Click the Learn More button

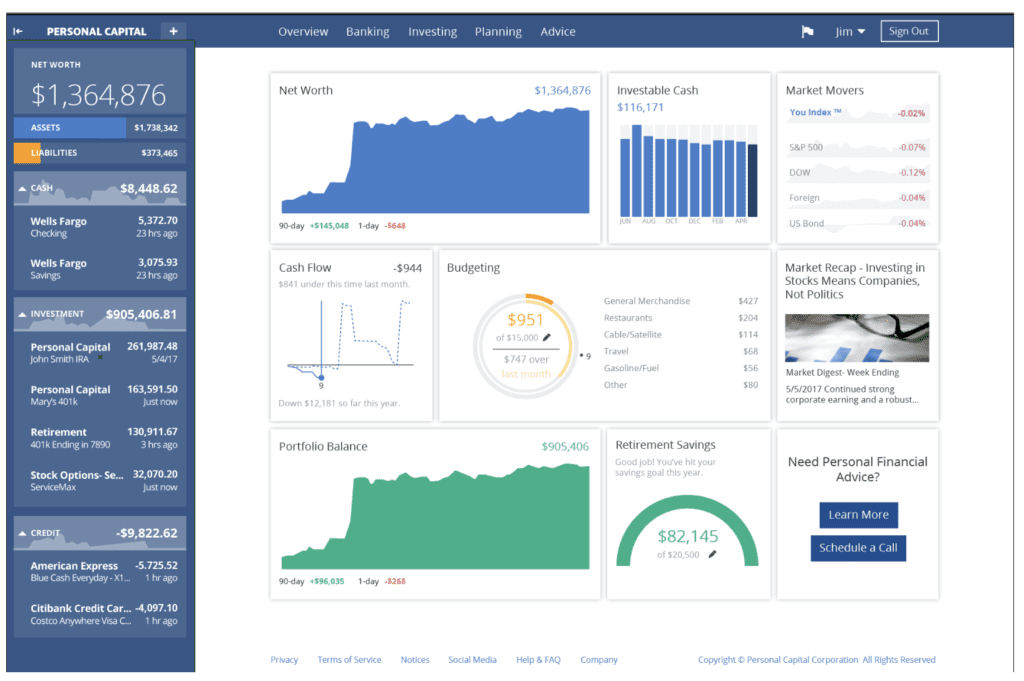pyautogui.click(x=857, y=515)
